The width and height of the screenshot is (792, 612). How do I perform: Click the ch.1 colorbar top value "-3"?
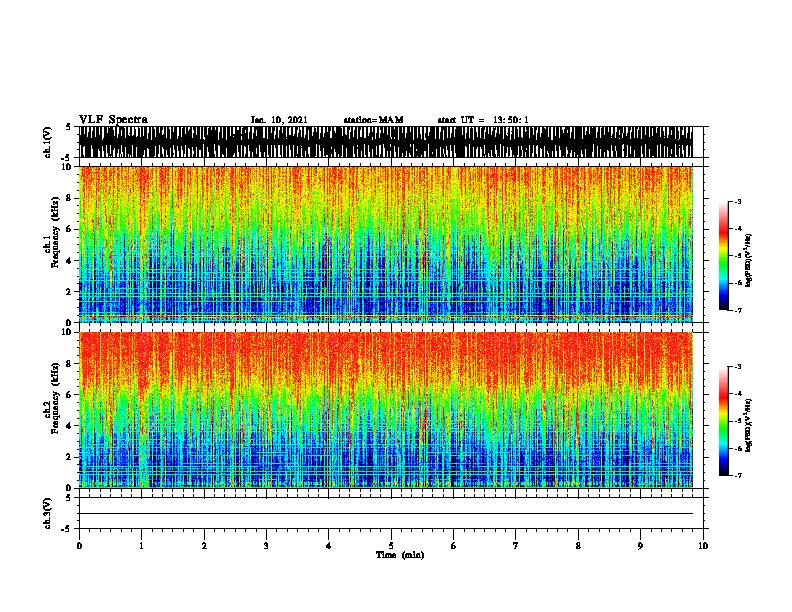pos(737,202)
